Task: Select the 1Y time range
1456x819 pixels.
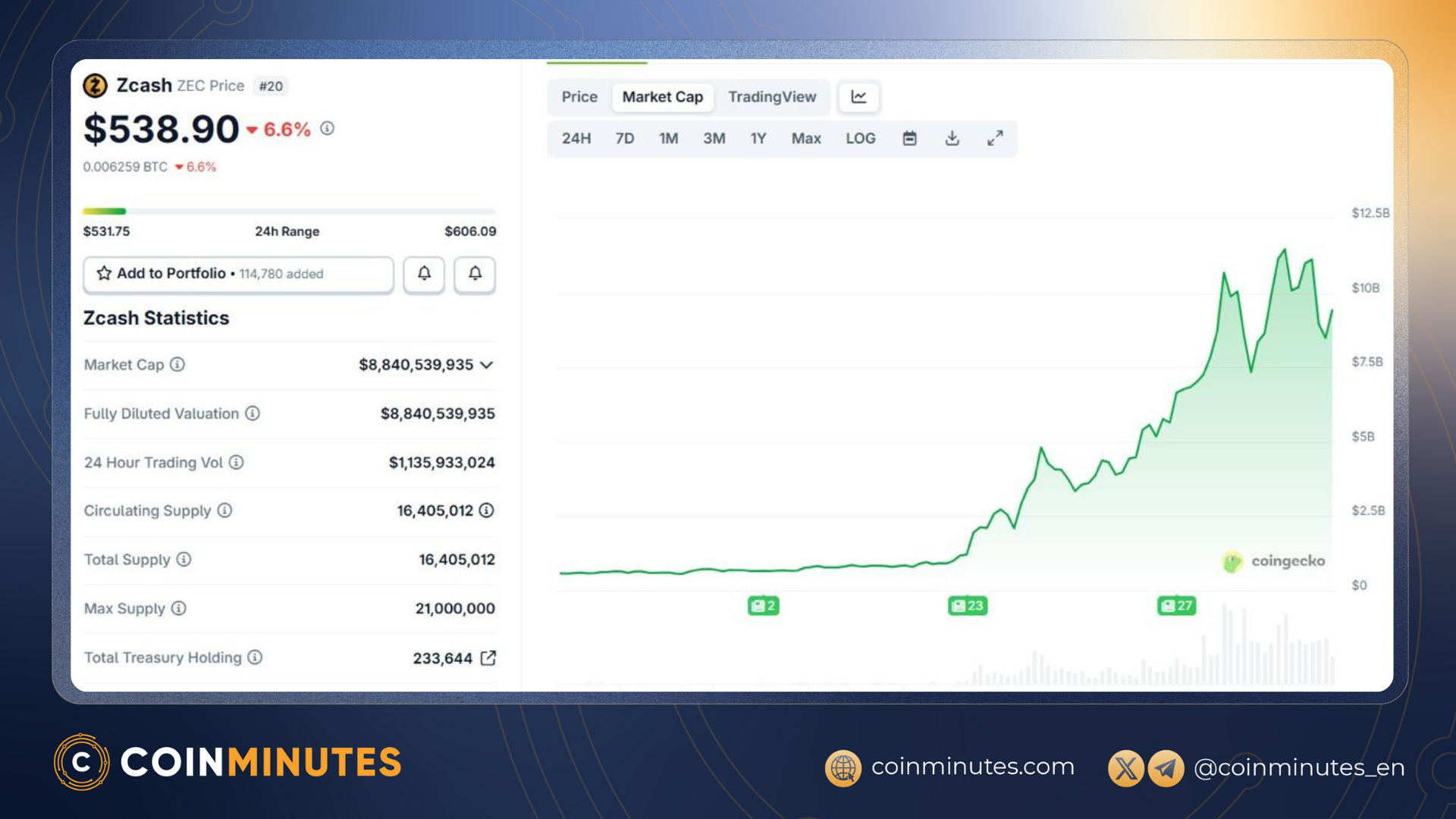Action: [758, 138]
